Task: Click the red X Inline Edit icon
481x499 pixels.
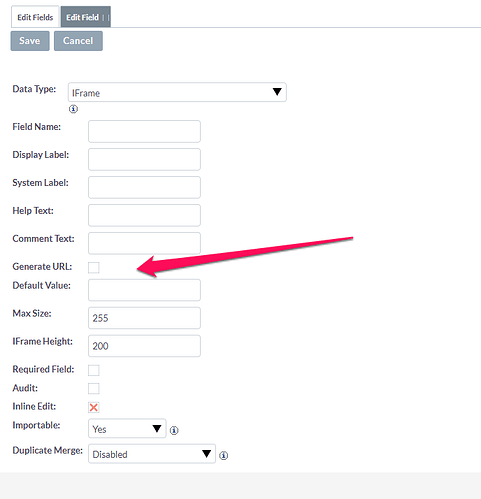Action: (94, 407)
